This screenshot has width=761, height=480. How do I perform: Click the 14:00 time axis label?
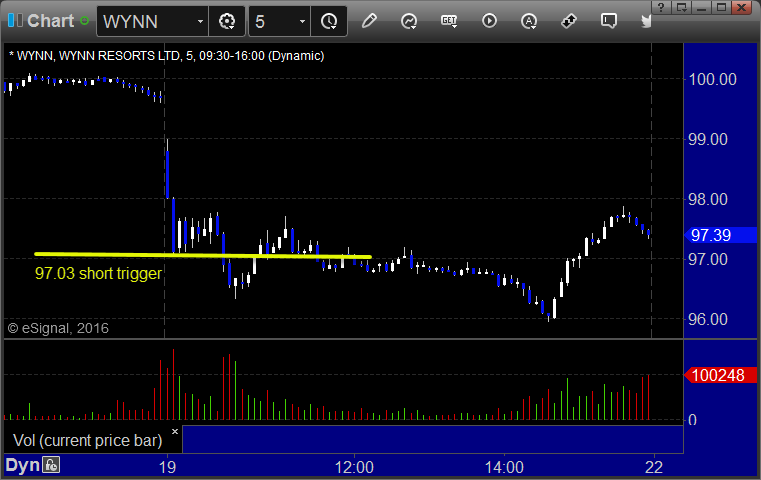[504, 467]
